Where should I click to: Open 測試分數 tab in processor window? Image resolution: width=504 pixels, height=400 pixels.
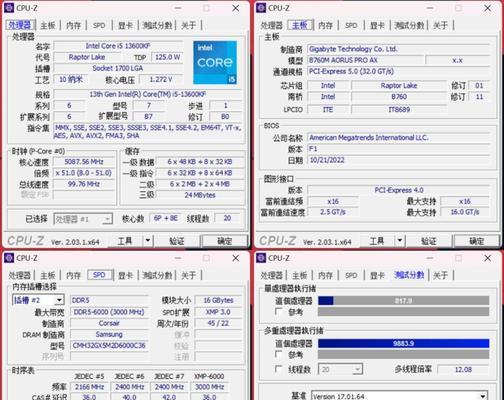pos(157,25)
